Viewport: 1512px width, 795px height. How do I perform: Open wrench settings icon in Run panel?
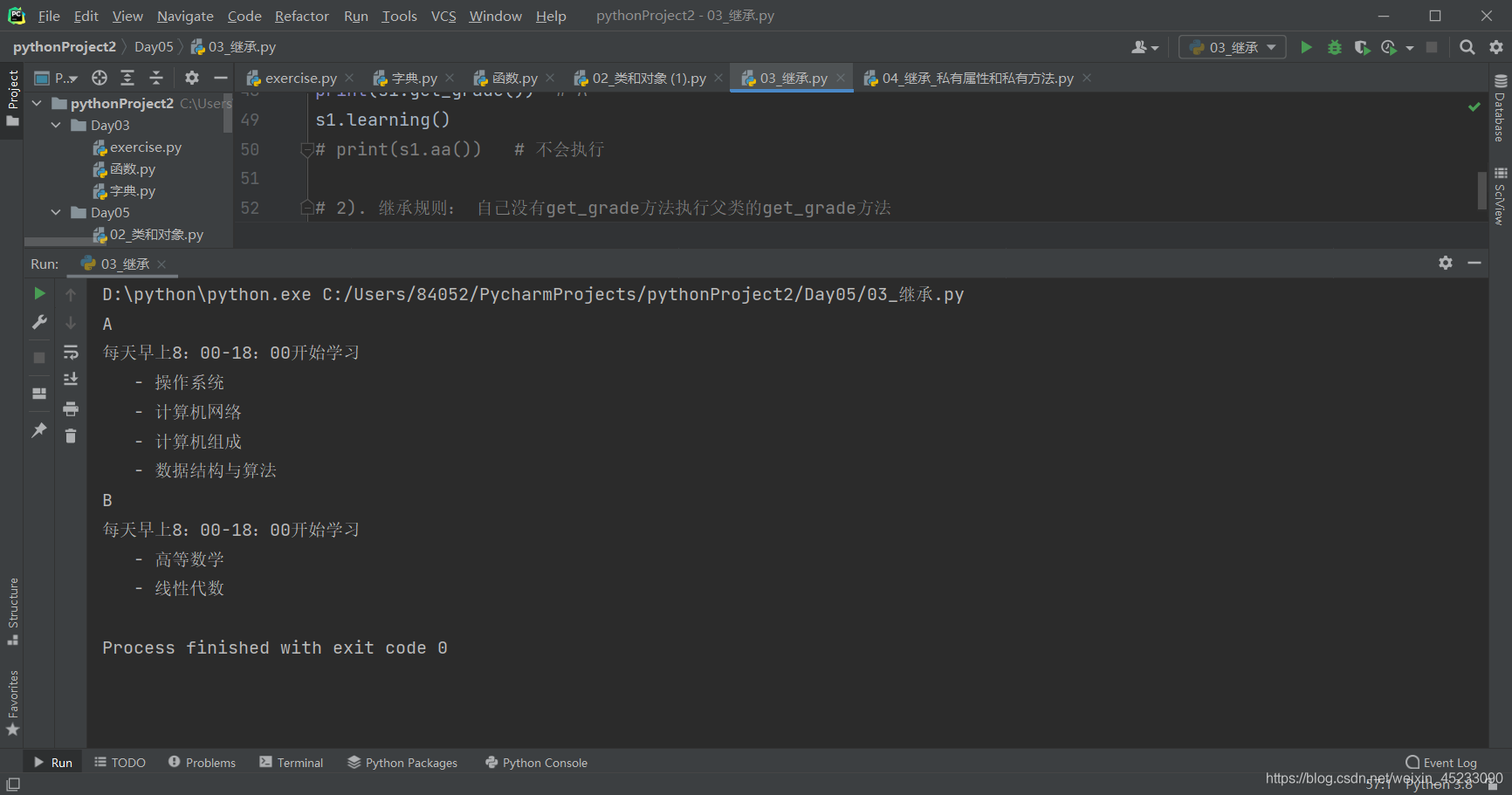coord(39,322)
